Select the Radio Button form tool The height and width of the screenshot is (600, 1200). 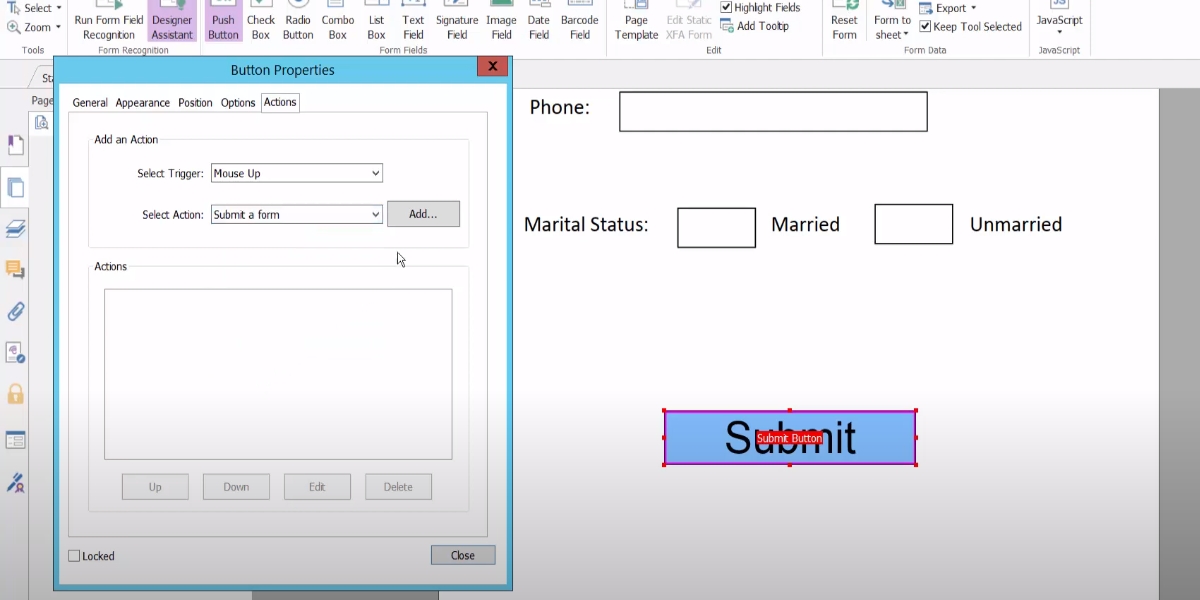point(298,21)
